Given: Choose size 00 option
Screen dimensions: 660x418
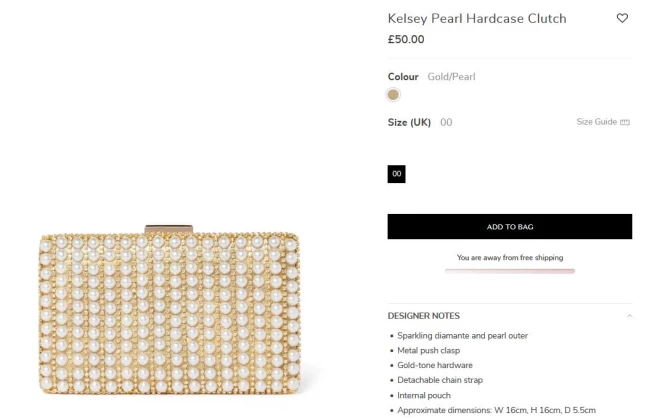Looking at the screenshot, I should pos(396,174).
